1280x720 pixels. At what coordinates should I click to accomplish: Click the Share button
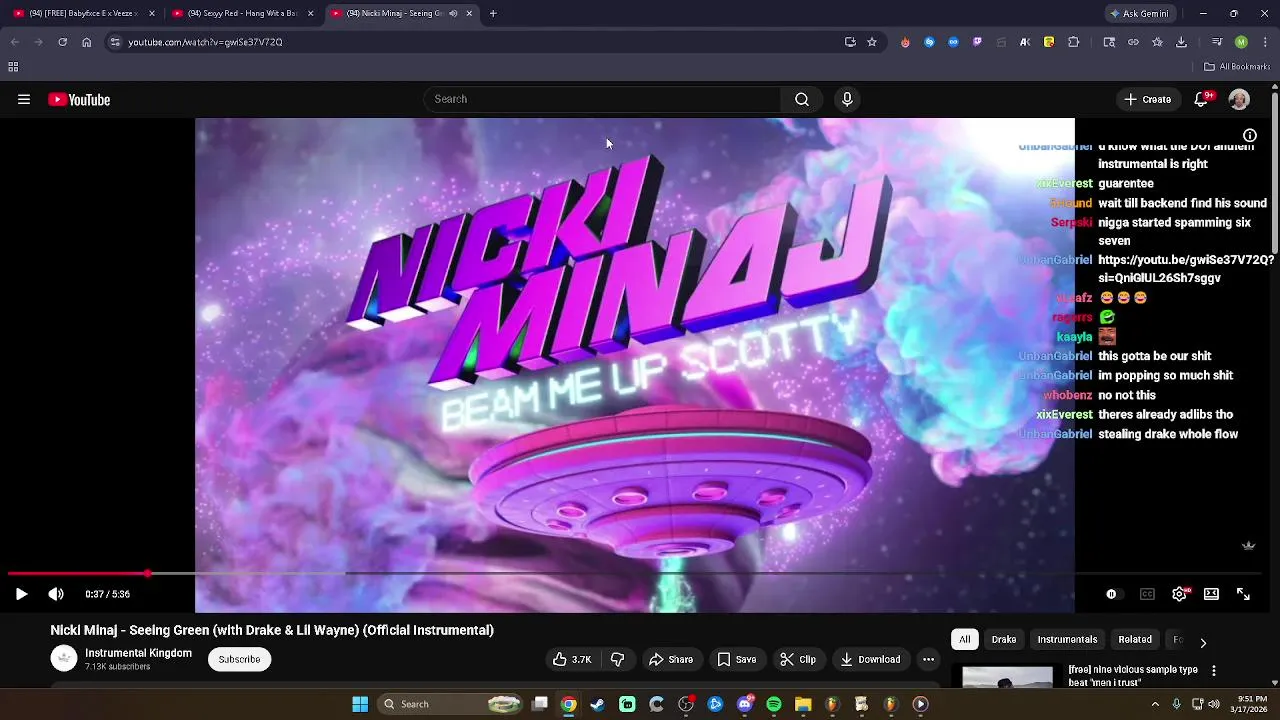coord(671,659)
